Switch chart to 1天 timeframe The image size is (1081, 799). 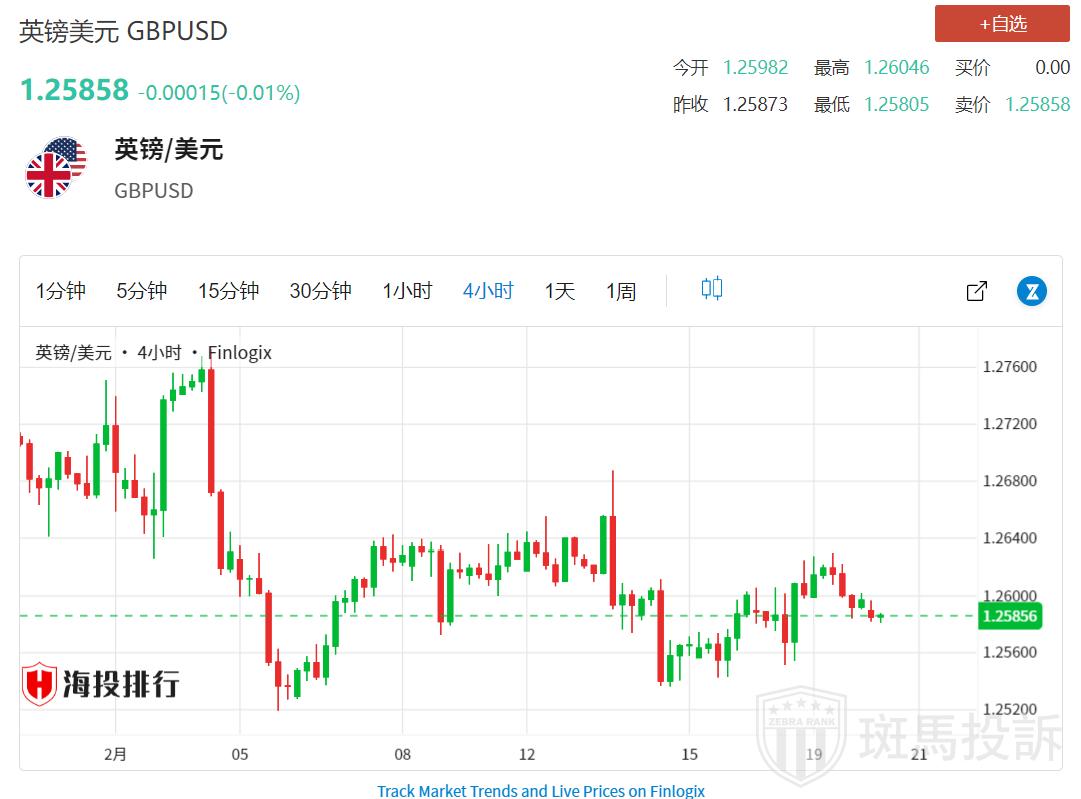click(x=560, y=291)
